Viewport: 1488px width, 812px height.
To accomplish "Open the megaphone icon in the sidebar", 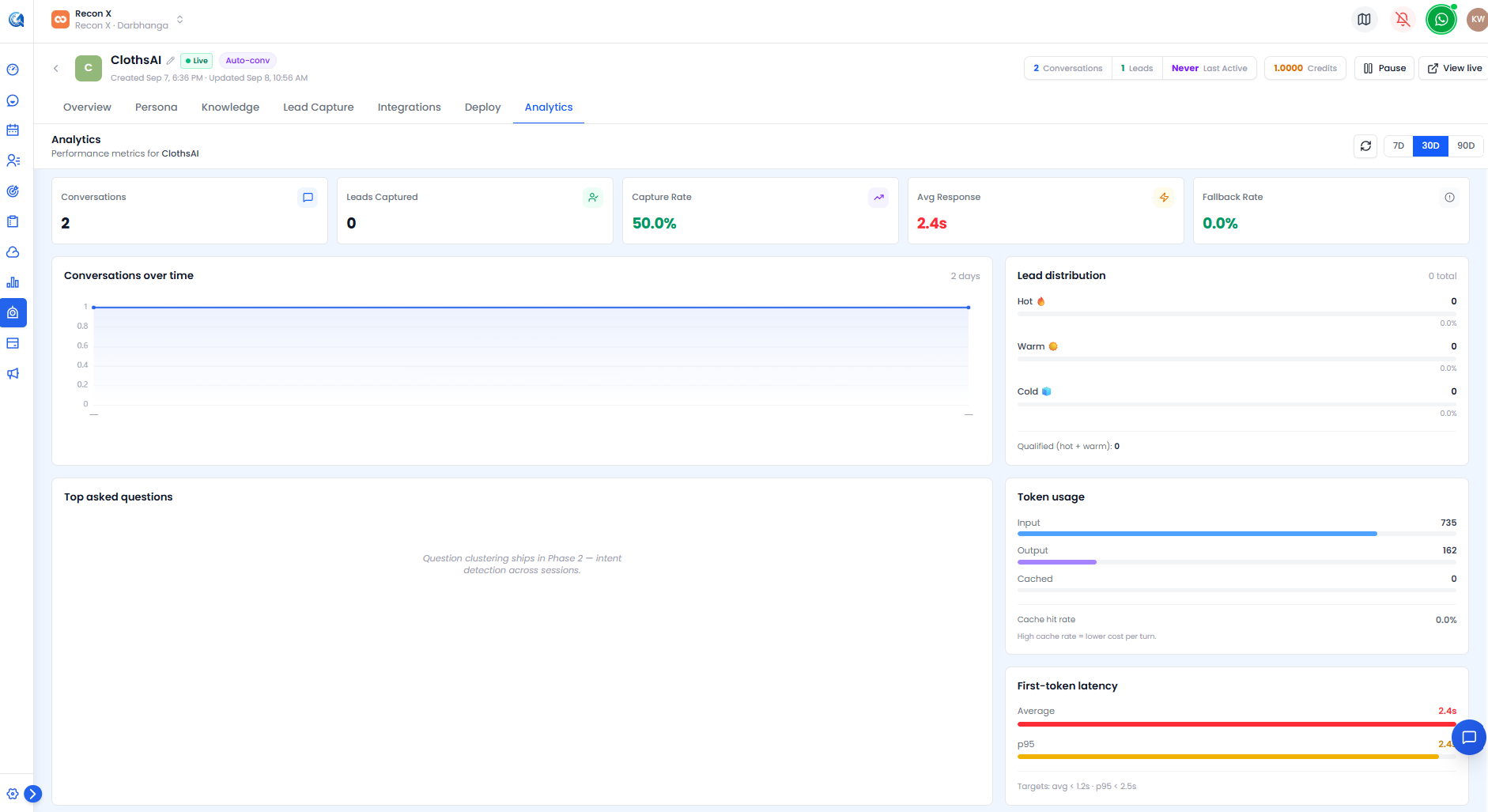I will [x=13, y=373].
